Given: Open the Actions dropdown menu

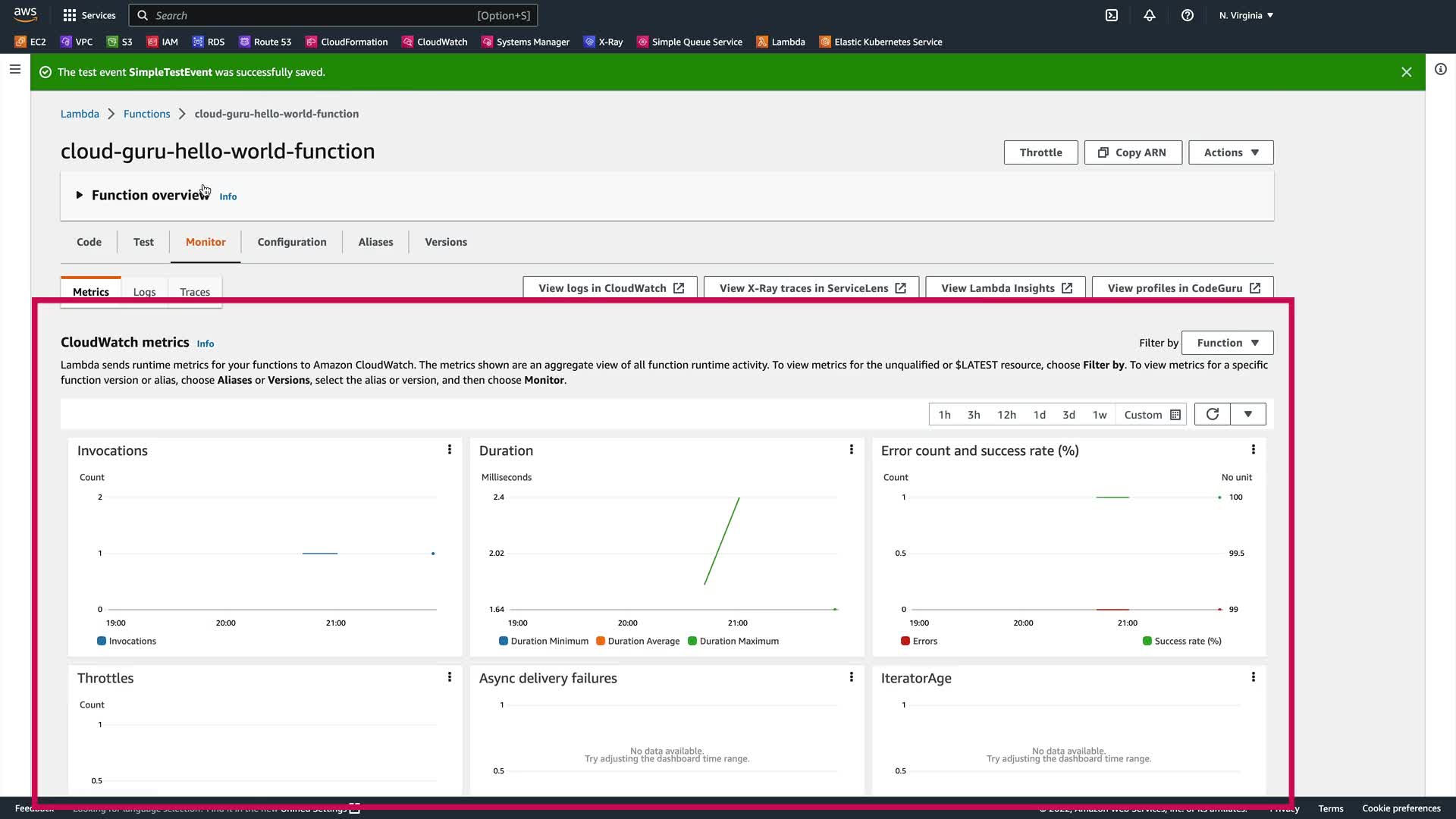Looking at the screenshot, I should pyautogui.click(x=1230, y=152).
